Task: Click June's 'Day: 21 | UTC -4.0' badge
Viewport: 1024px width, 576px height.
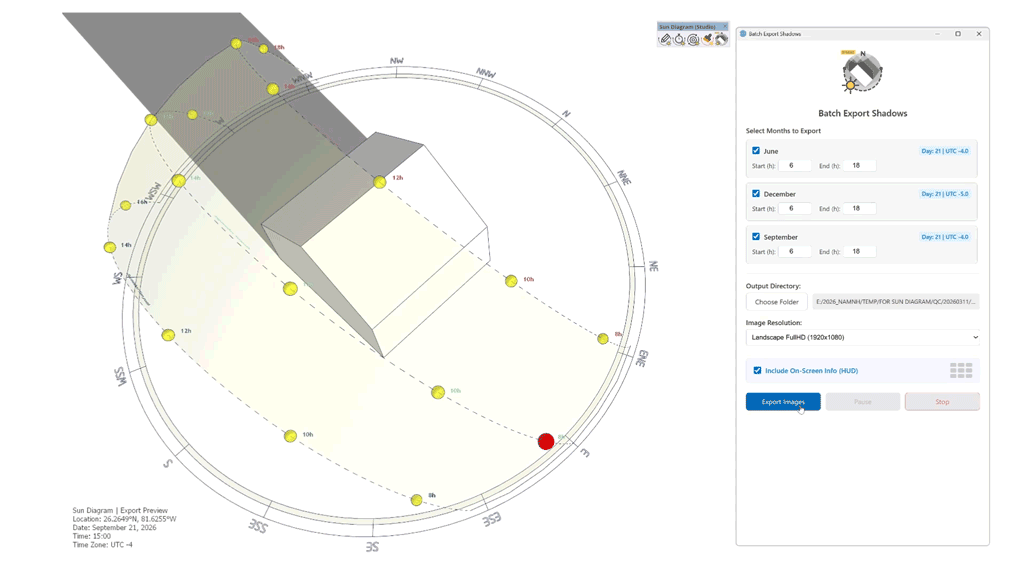Action: pos(944,151)
